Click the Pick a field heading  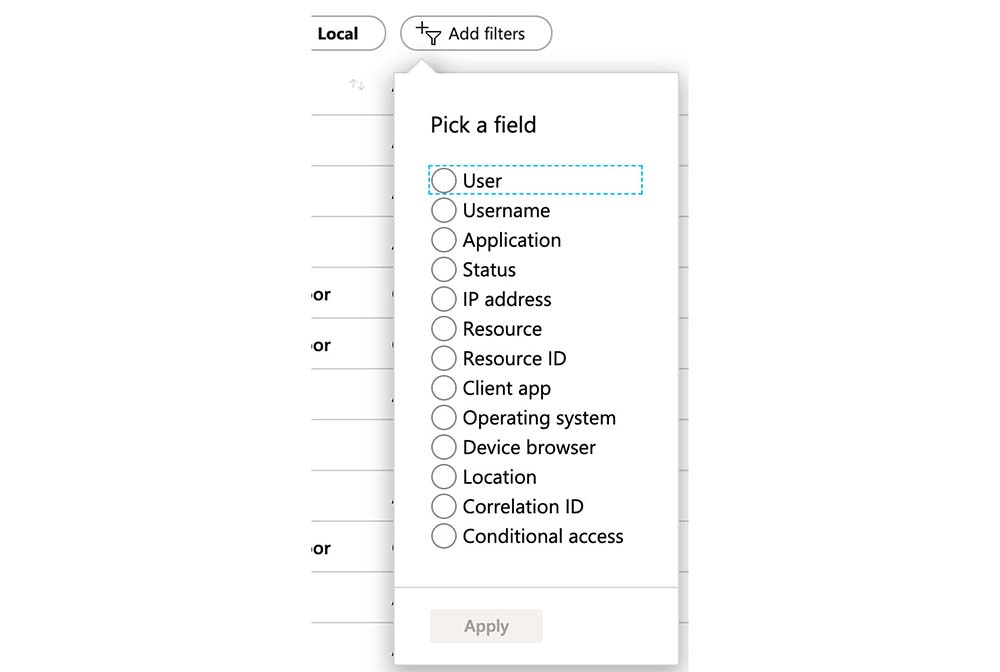point(483,125)
